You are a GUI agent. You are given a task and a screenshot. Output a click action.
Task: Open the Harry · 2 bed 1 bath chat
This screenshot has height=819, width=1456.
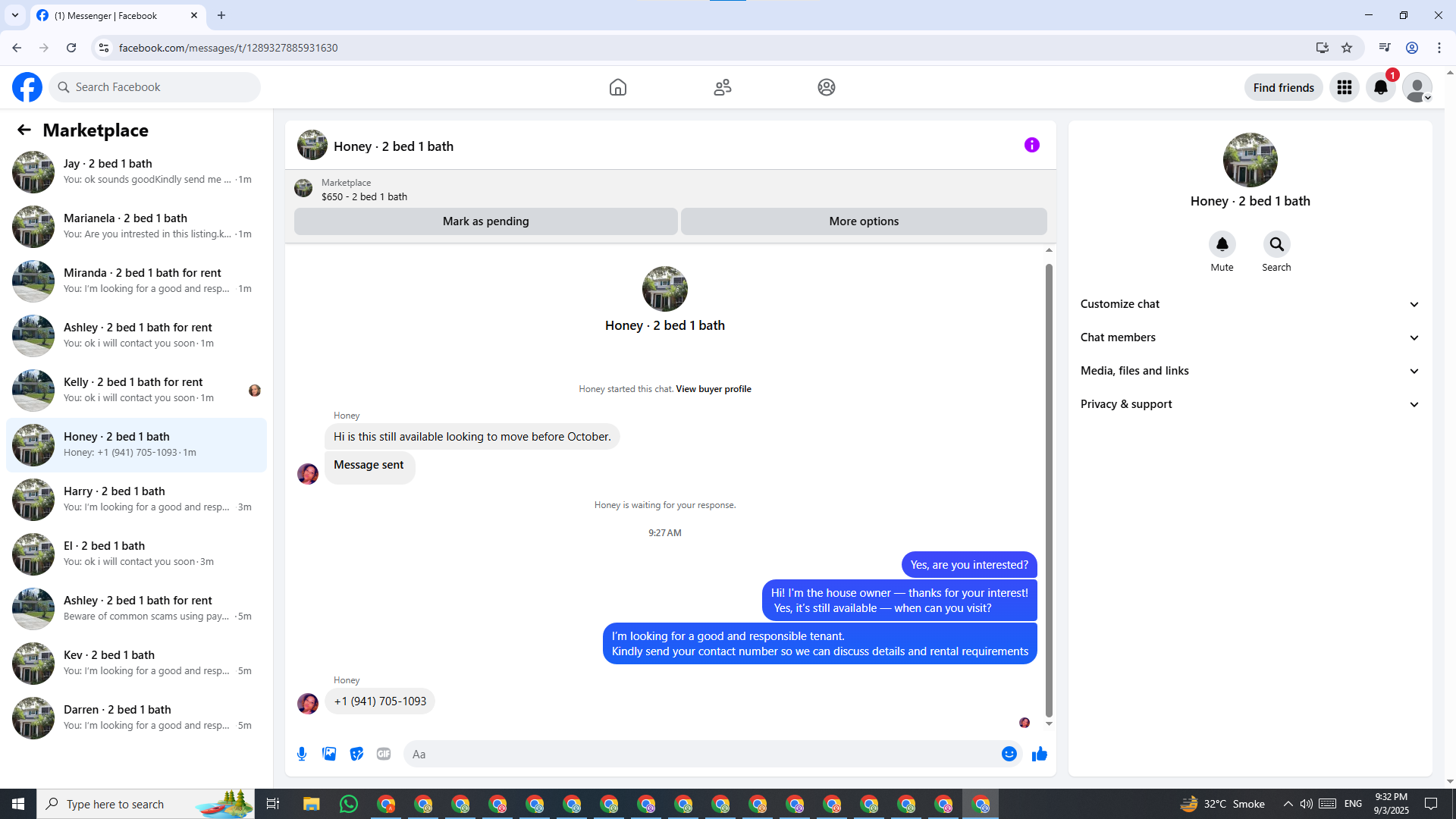click(x=136, y=499)
